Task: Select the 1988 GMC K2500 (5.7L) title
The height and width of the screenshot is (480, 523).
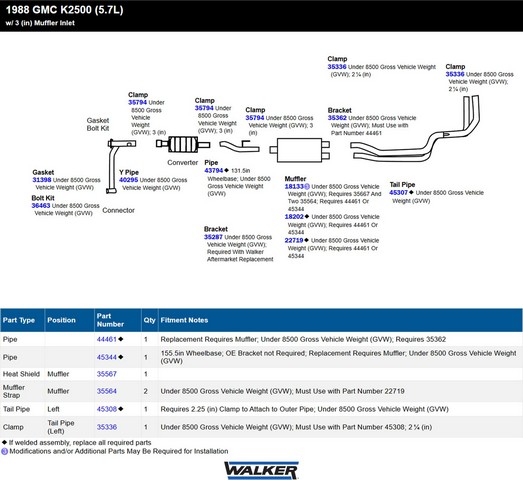Action: tap(64, 10)
